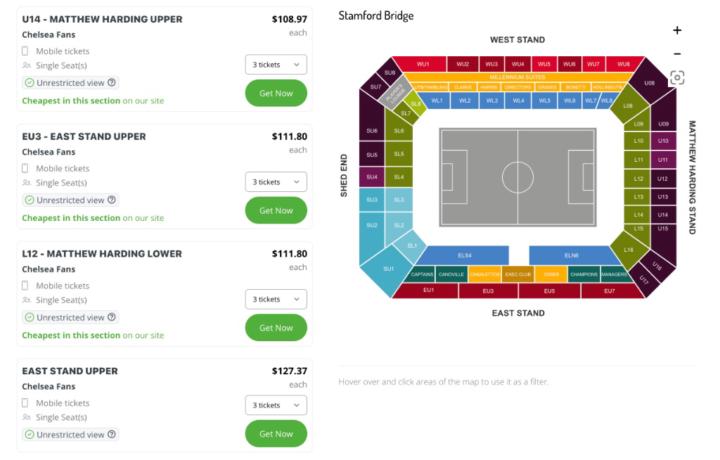The height and width of the screenshot is (460, 720).
Task: Select the ELS4 East Lower block on map
Action: click(464, 255)
